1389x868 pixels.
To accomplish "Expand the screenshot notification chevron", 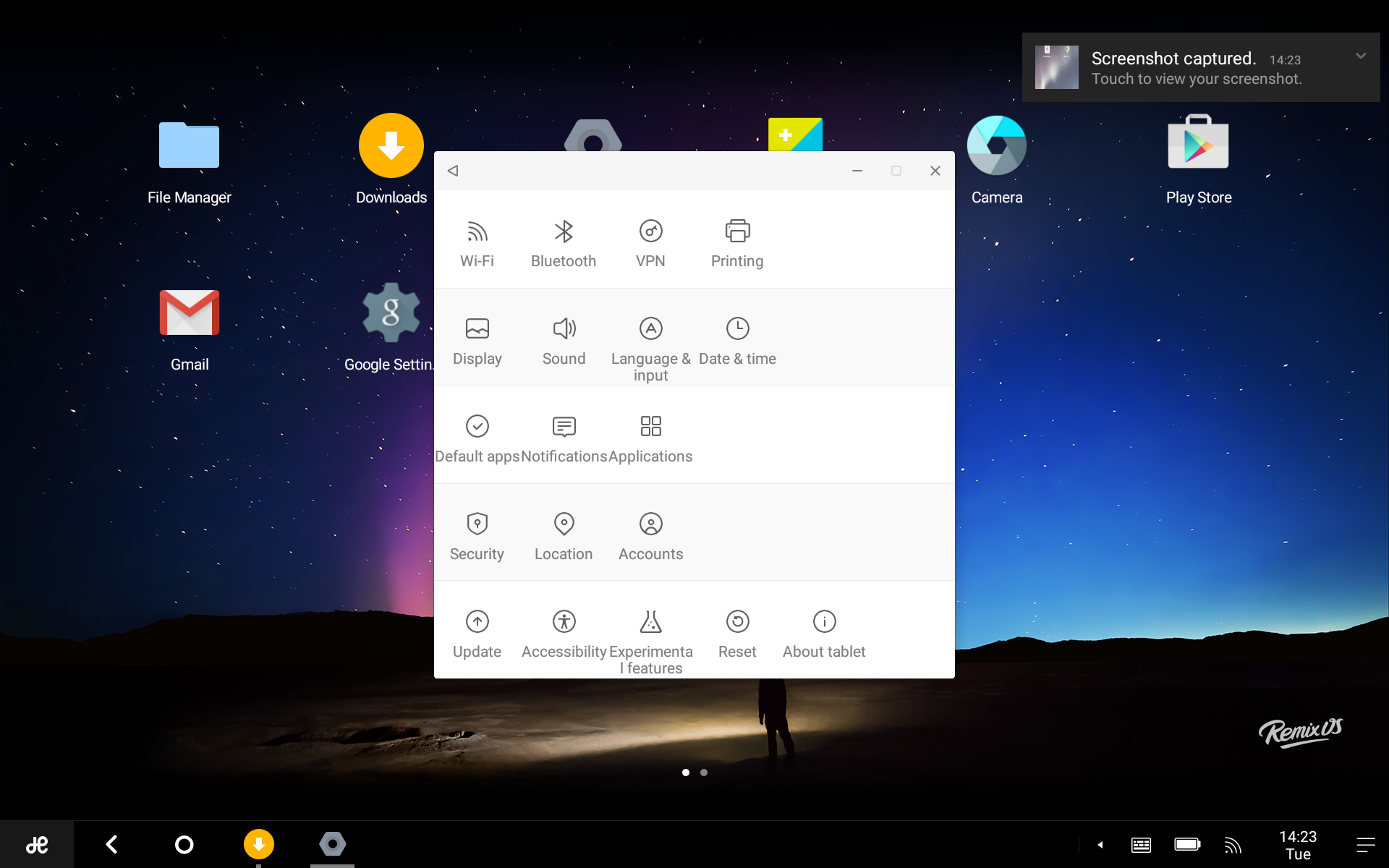I will point(1360,56).
